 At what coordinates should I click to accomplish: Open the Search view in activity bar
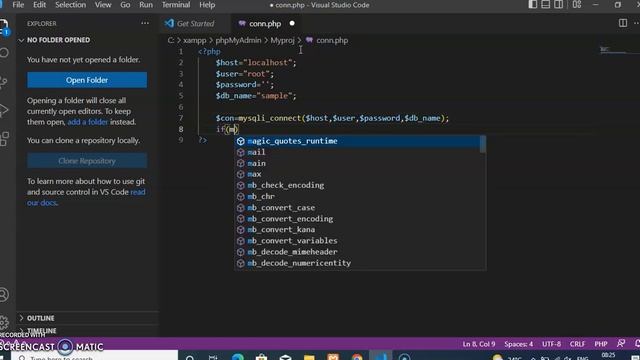(x=4, y=53)
